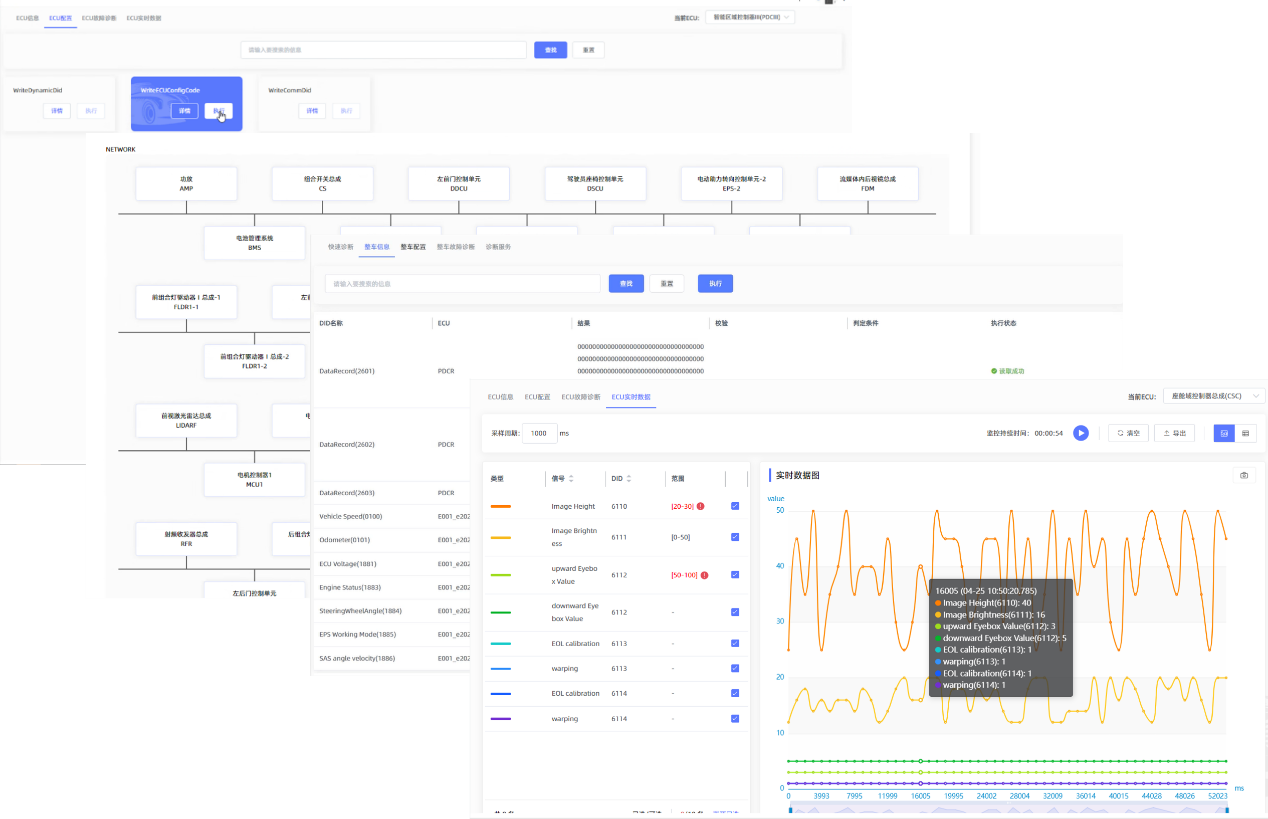Select LIDARF 前视激光雷达总成 node
The width and height of the screenshot is (1268, 819).
[x=186, y=421]
